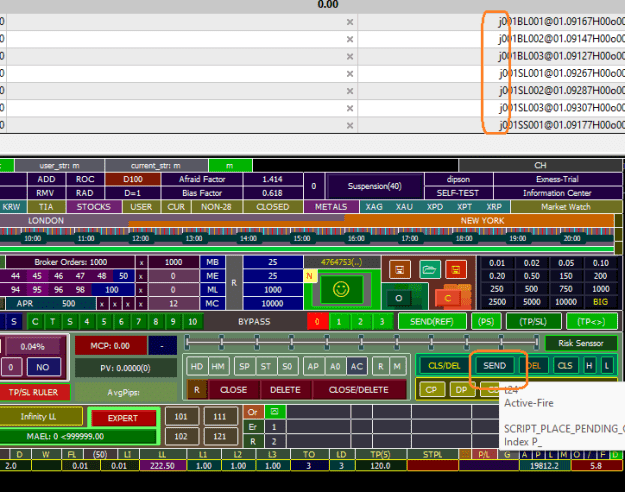Toggle the NO button
The width and height of the screenshot is (625, 492).
43,367
